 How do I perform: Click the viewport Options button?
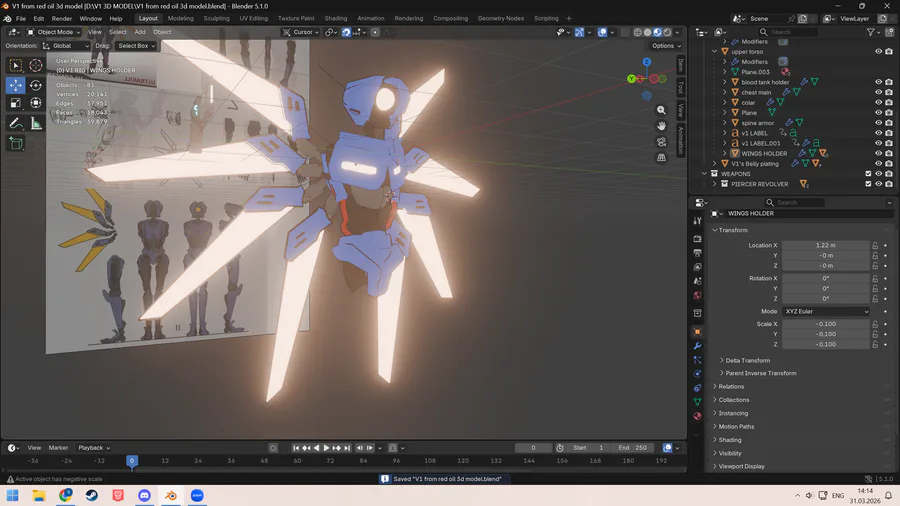(664, 46)
